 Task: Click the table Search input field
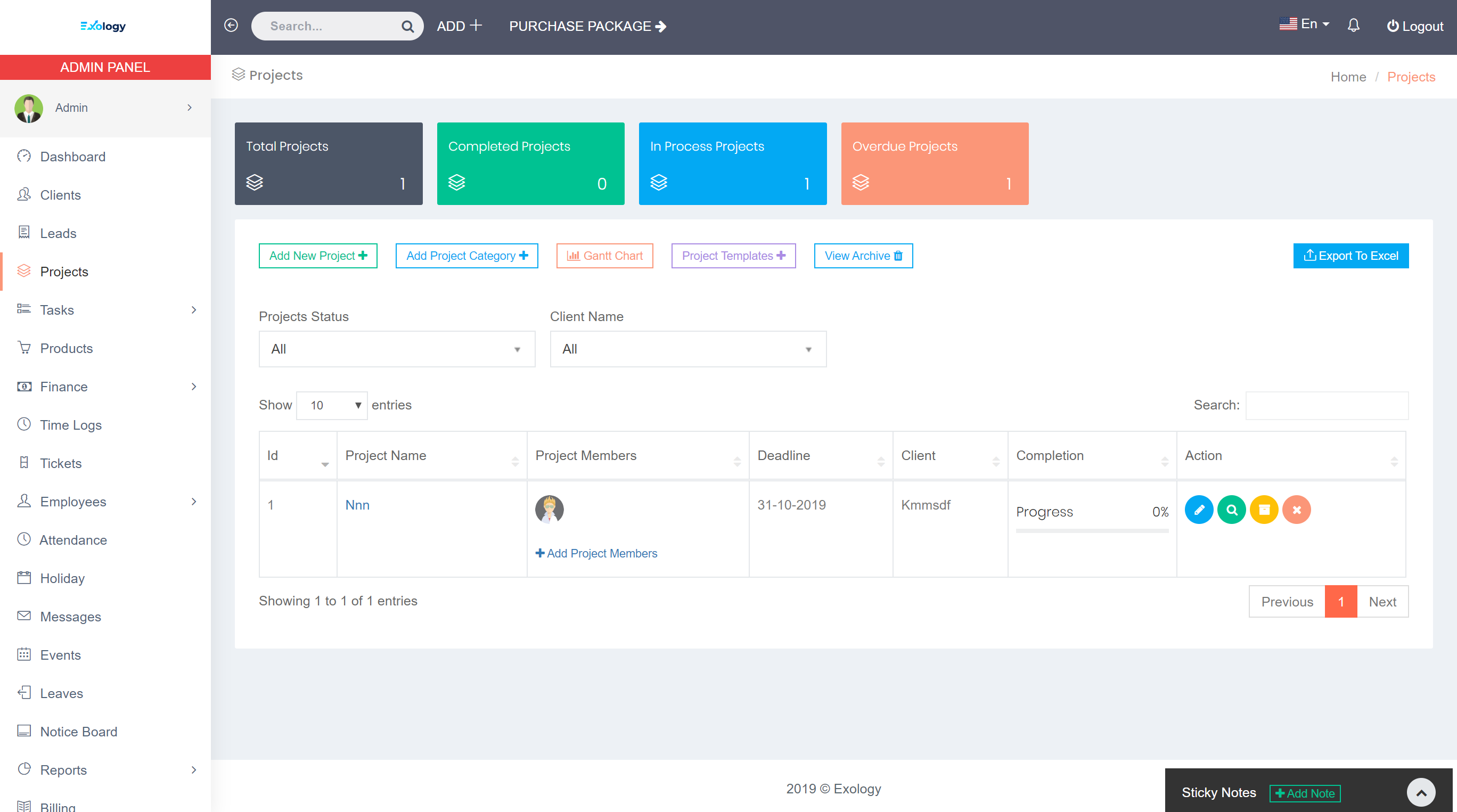coord(1327,405)
